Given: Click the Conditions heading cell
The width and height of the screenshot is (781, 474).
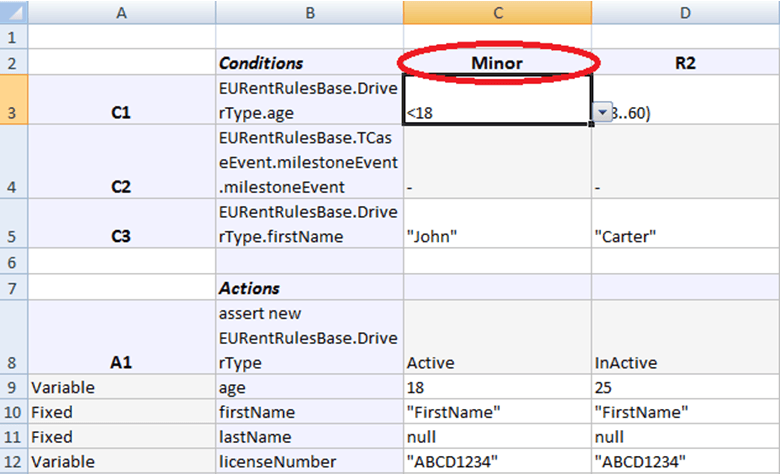Looking at the screenshot, I should tap(309, 62).
